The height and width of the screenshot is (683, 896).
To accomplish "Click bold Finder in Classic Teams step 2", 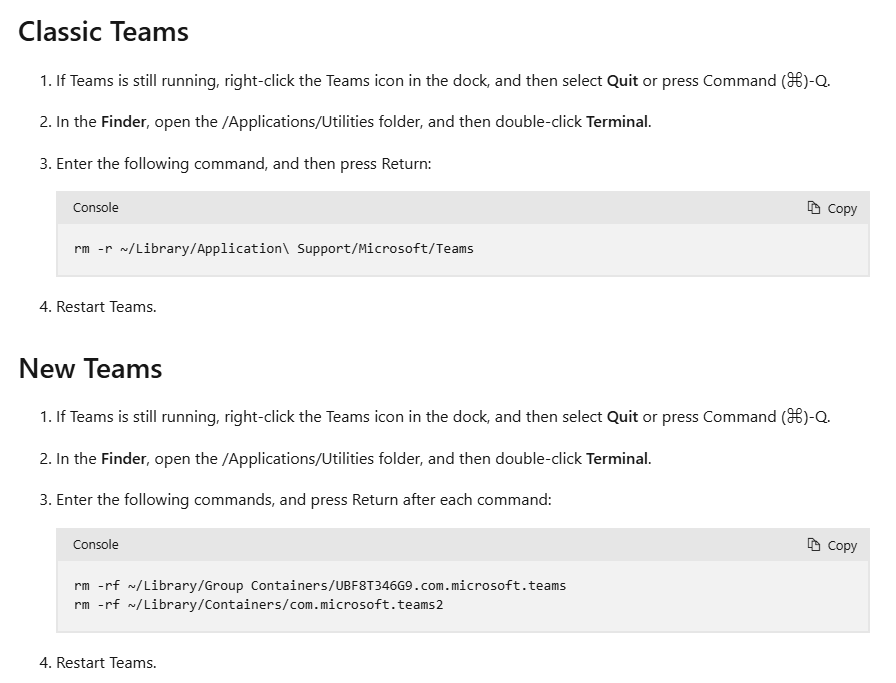I will [x=123, y=122].
